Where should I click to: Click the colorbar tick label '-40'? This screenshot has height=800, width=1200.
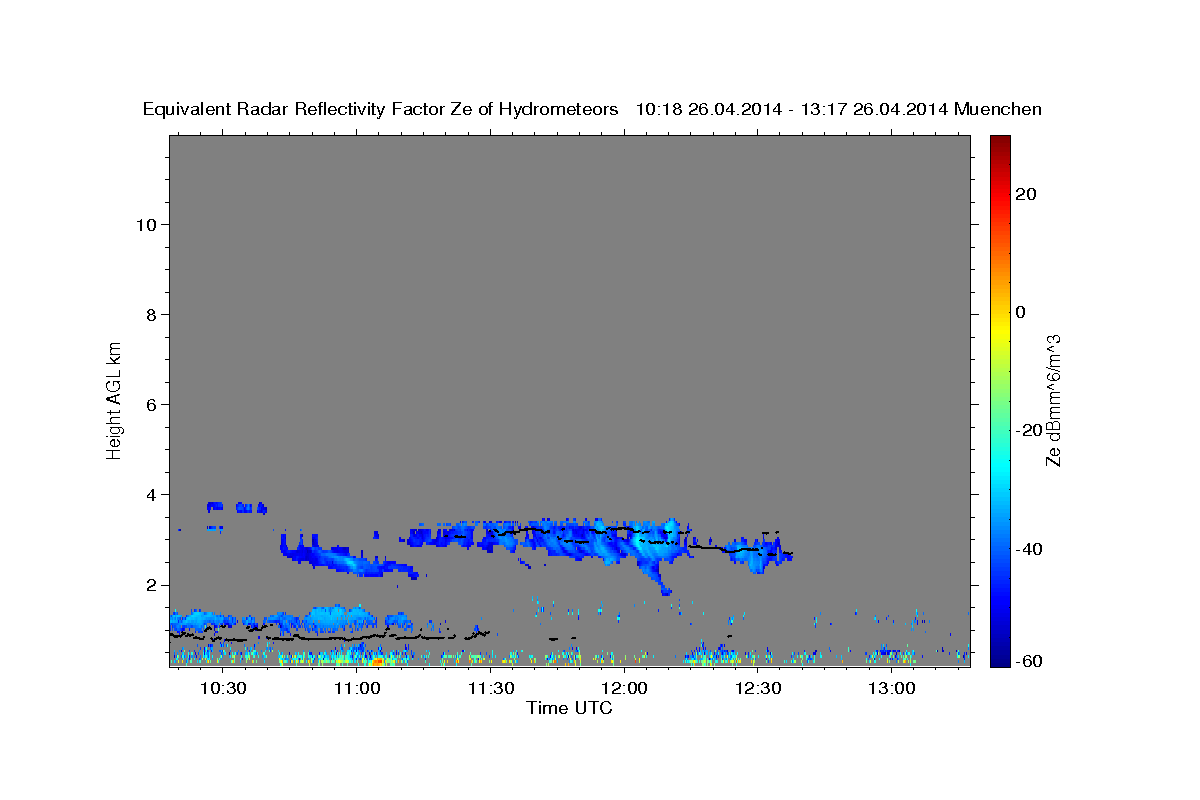(1029, 549)
